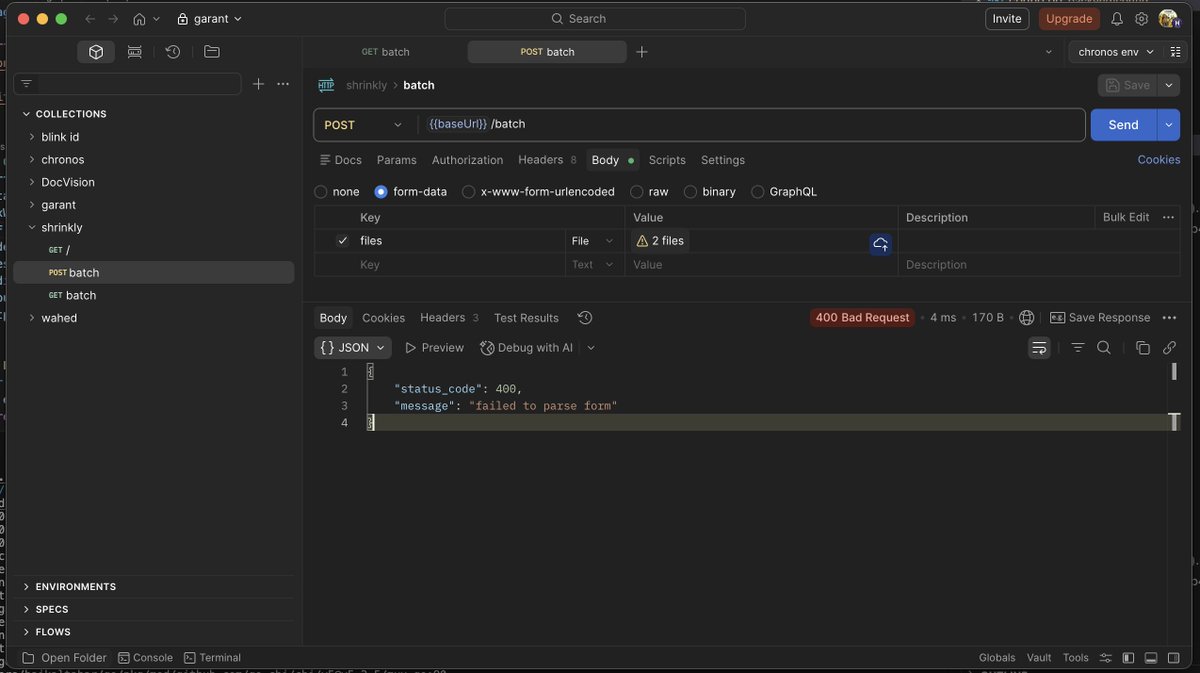Open the Test Results response tab

coord(526,318)
